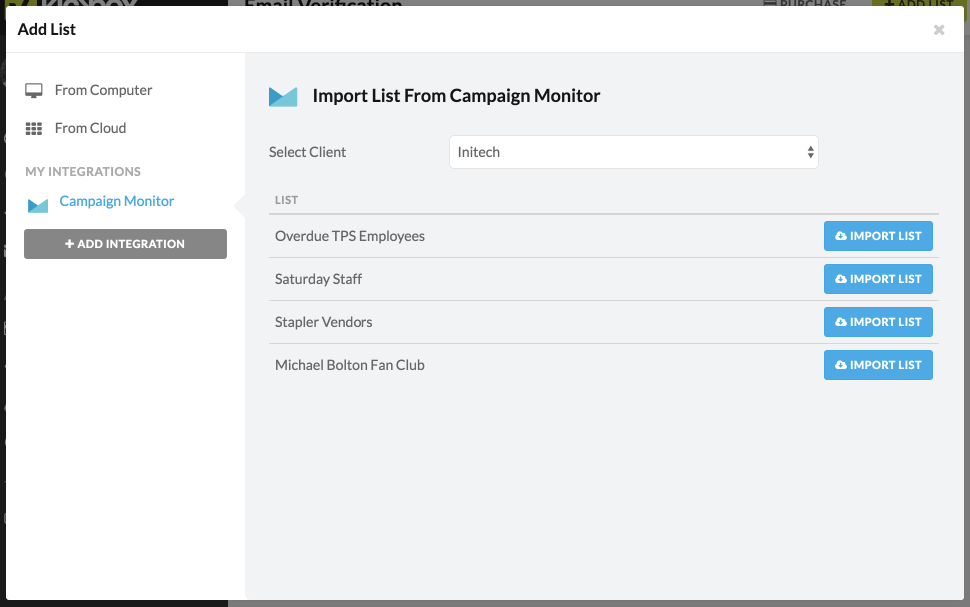Select From Cloud option
Image resolution: width=970 pixels, height=607 pixels.
coord(90,128)
